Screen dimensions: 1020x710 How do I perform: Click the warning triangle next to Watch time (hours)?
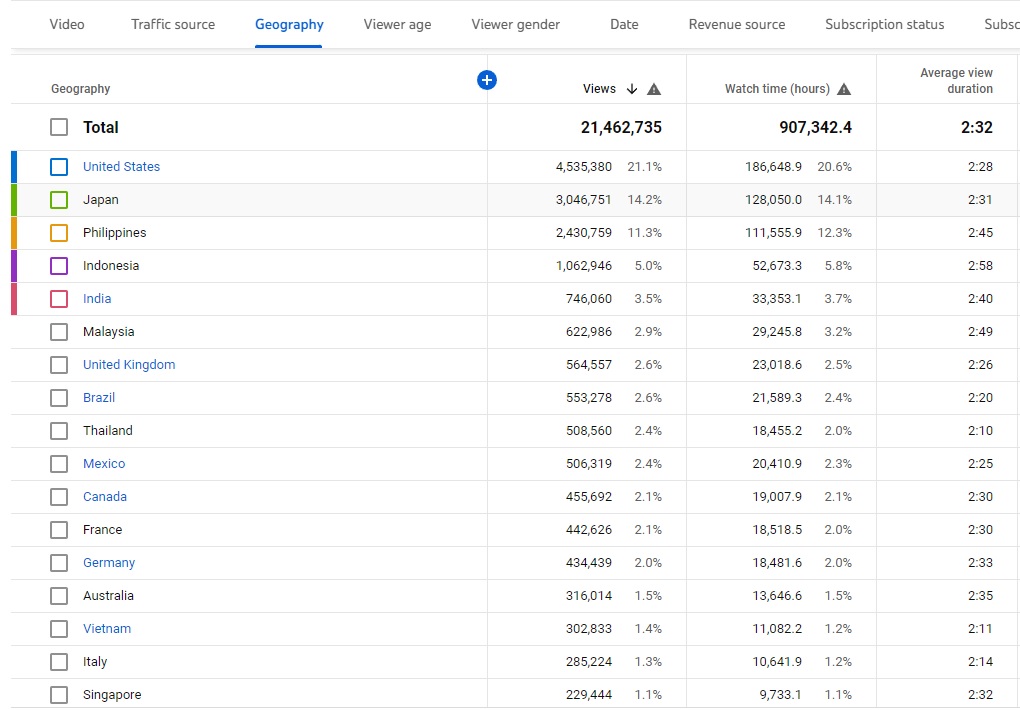point(844,89)
